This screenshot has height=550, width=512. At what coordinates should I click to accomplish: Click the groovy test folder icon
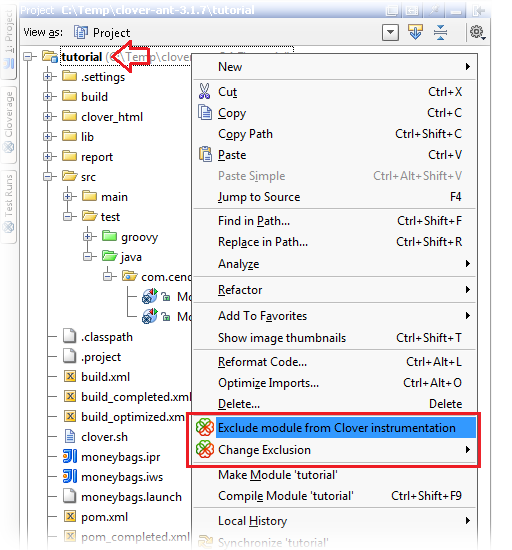(x=109, y=236)
